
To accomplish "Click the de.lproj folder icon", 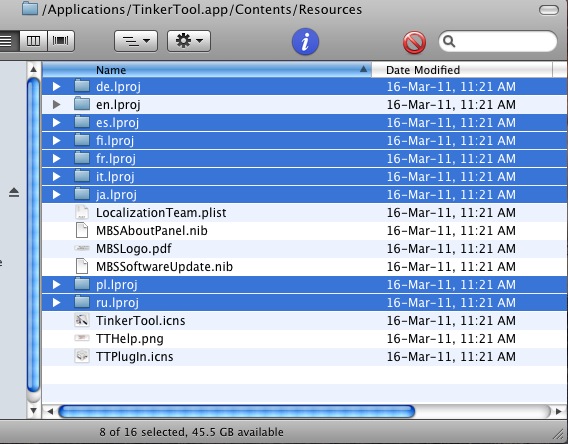I will (x=82, y=86).
